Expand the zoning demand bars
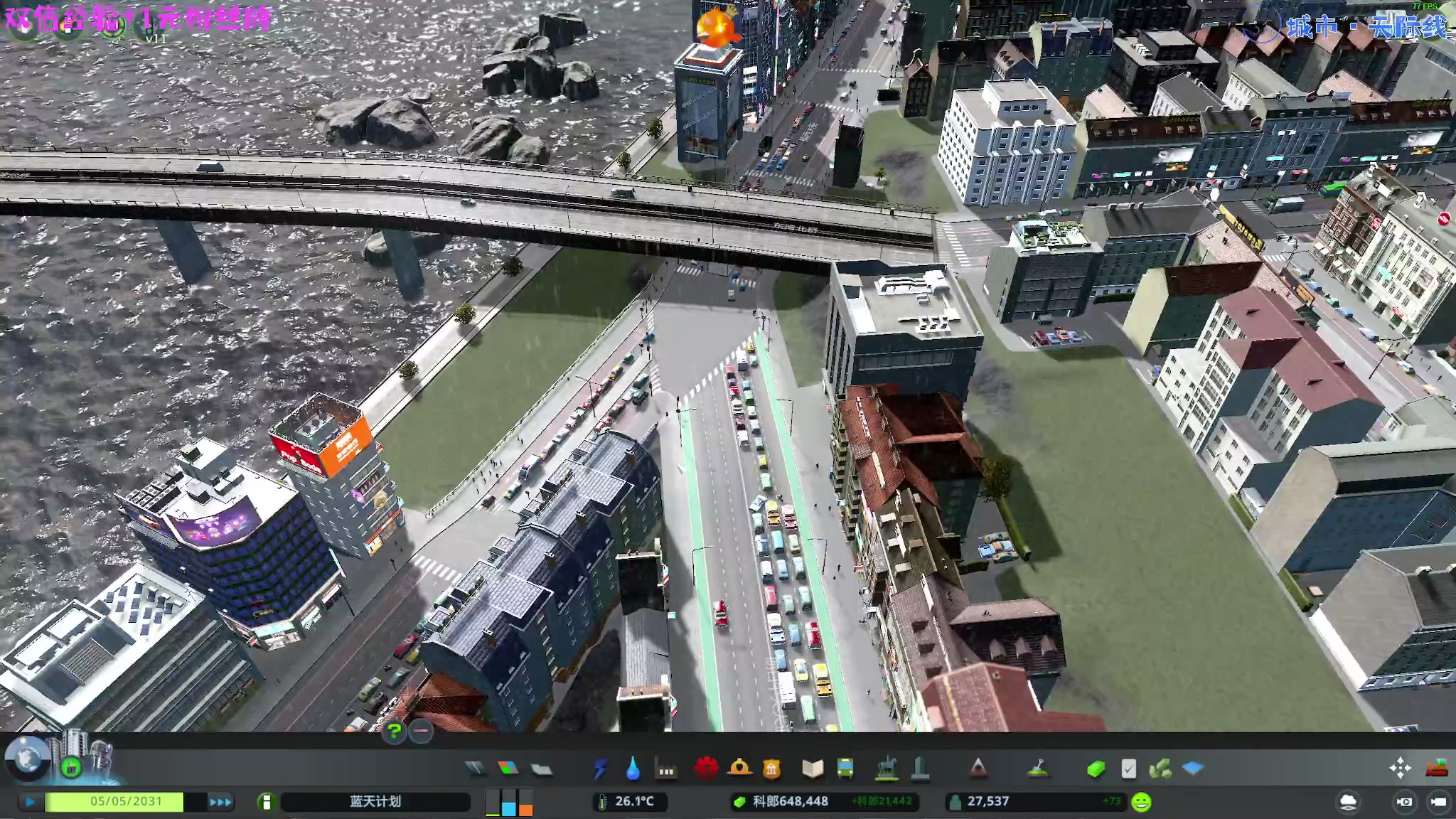Image resolution: width=1456 pixels, height=819 pixels. tap(509, 802)
